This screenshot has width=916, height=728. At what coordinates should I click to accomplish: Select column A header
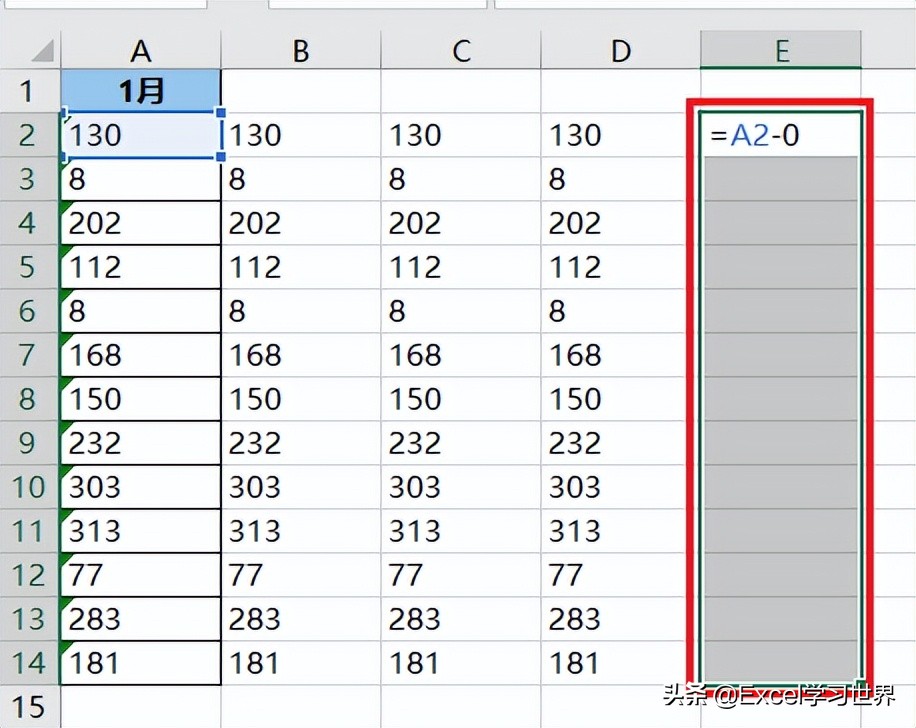(x=141, y=51)
